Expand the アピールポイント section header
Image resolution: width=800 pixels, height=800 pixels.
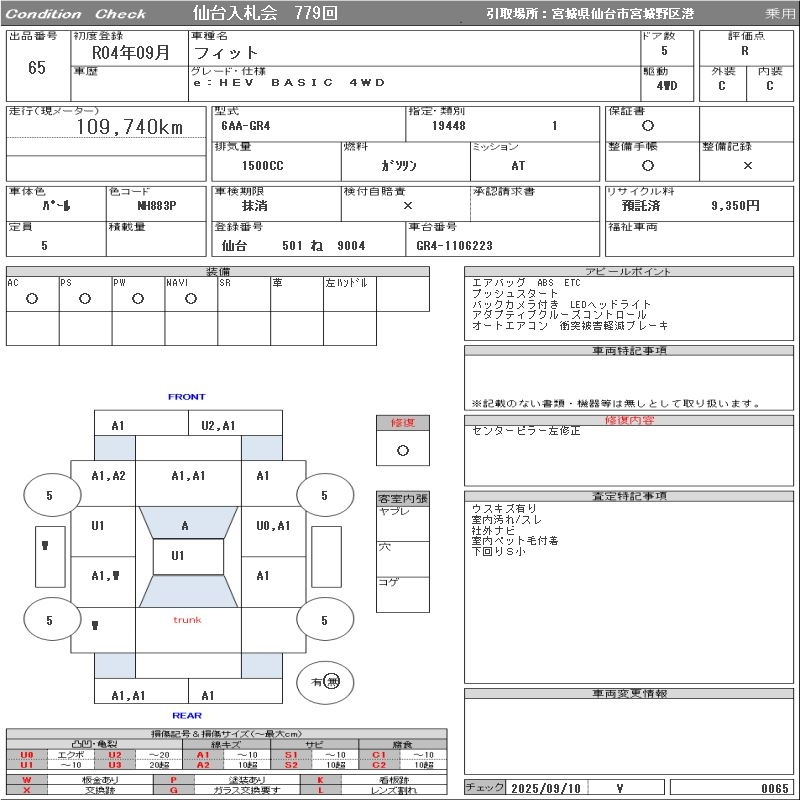(x=629, y=272)
